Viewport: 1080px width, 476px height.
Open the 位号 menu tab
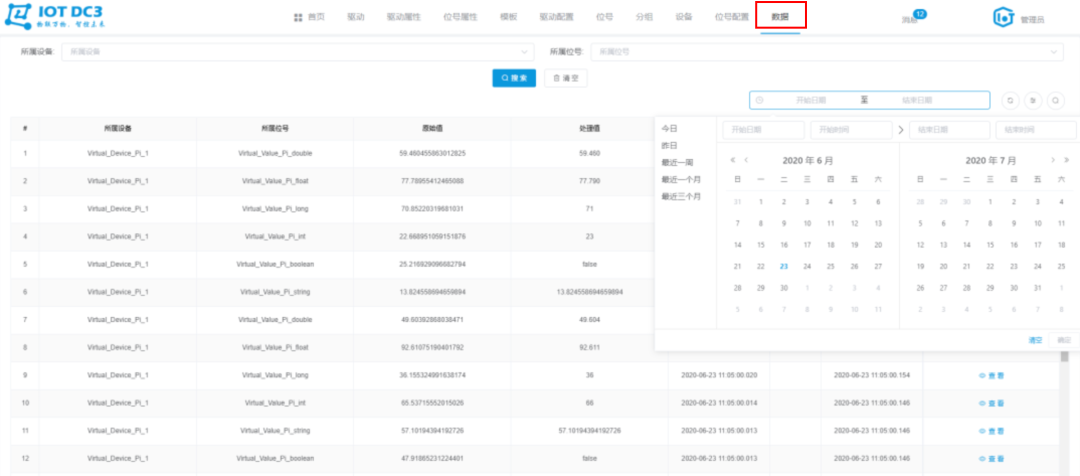tap(604, 17)
